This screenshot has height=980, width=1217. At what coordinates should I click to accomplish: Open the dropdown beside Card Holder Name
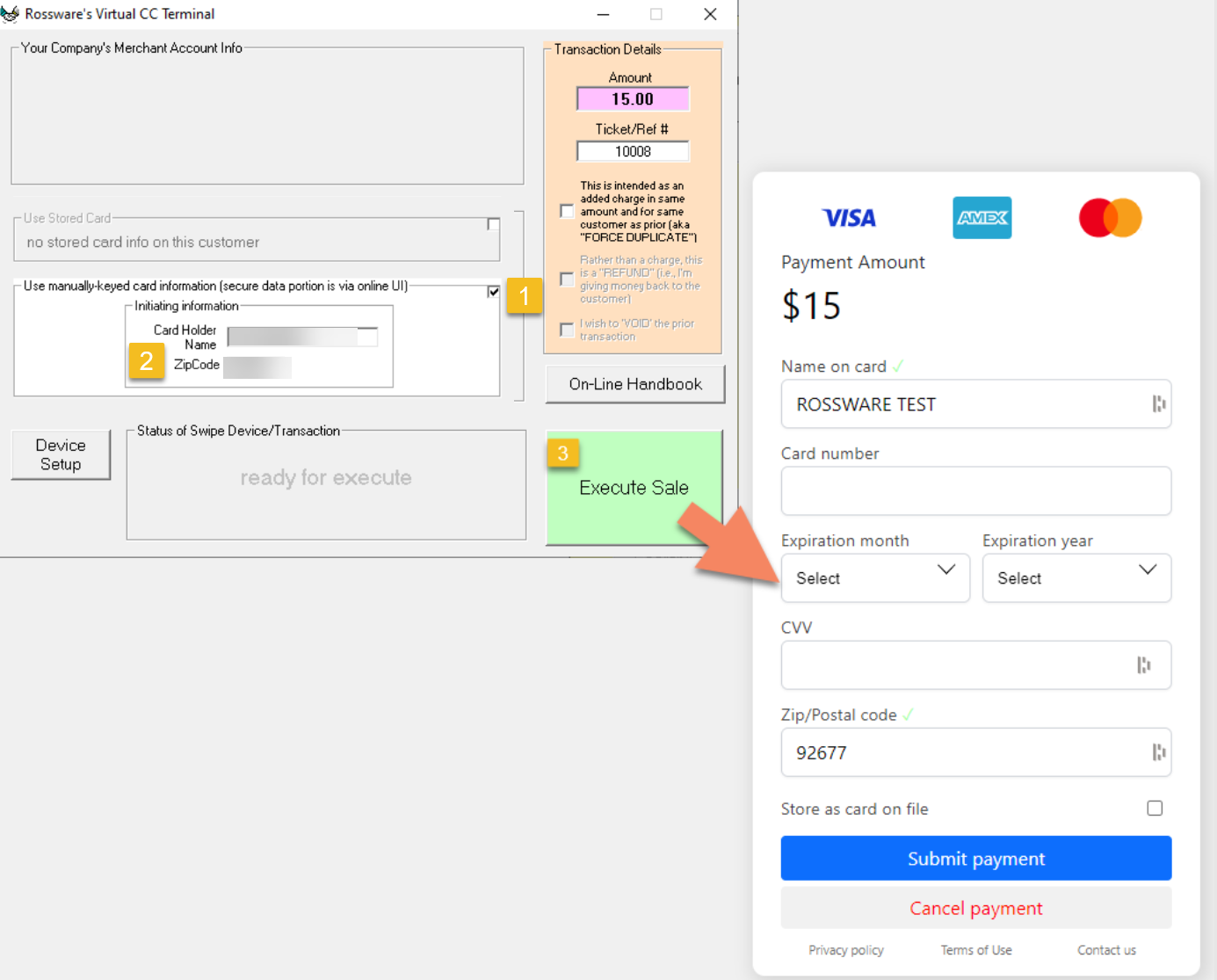click(x=368, y=336)
